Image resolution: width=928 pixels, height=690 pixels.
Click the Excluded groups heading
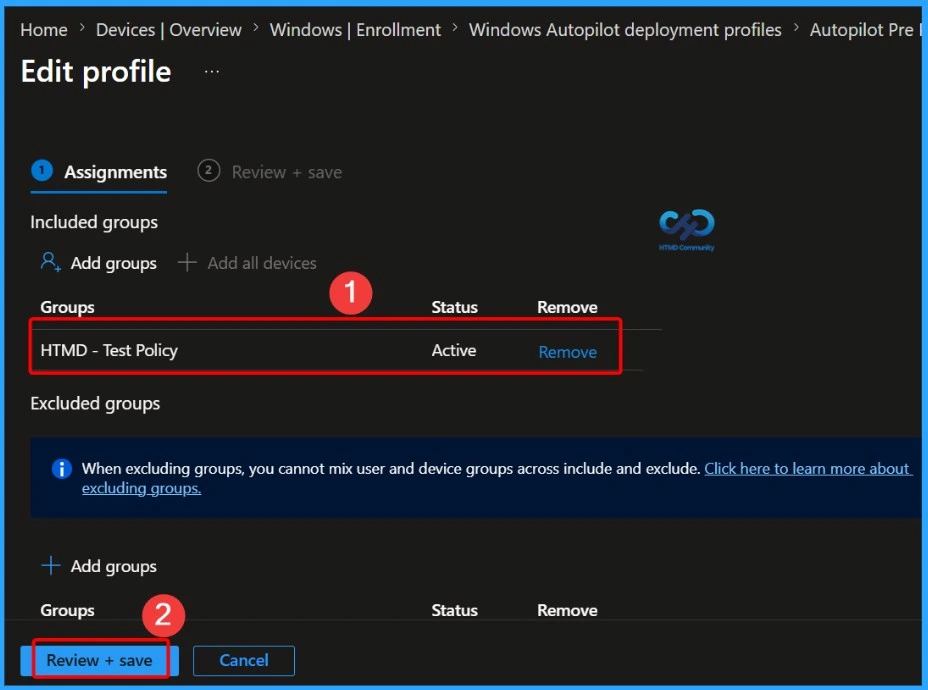95,404
